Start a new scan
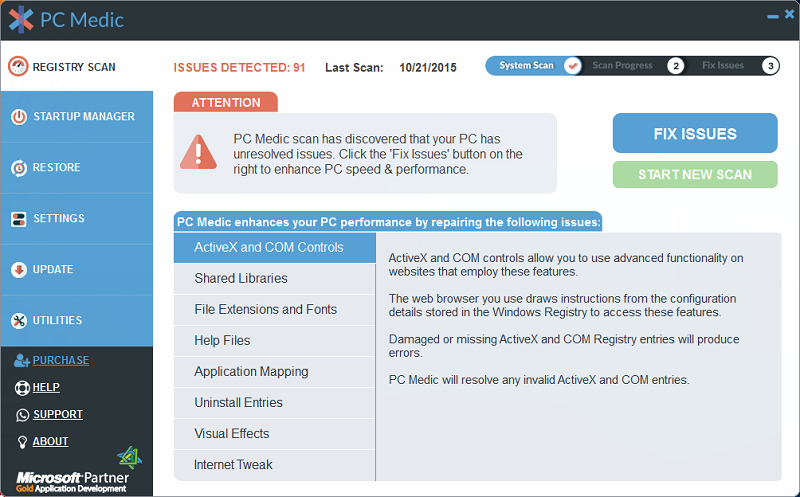Image resolution: width=800 pixels, height=497 pixels. click(694, 174)
